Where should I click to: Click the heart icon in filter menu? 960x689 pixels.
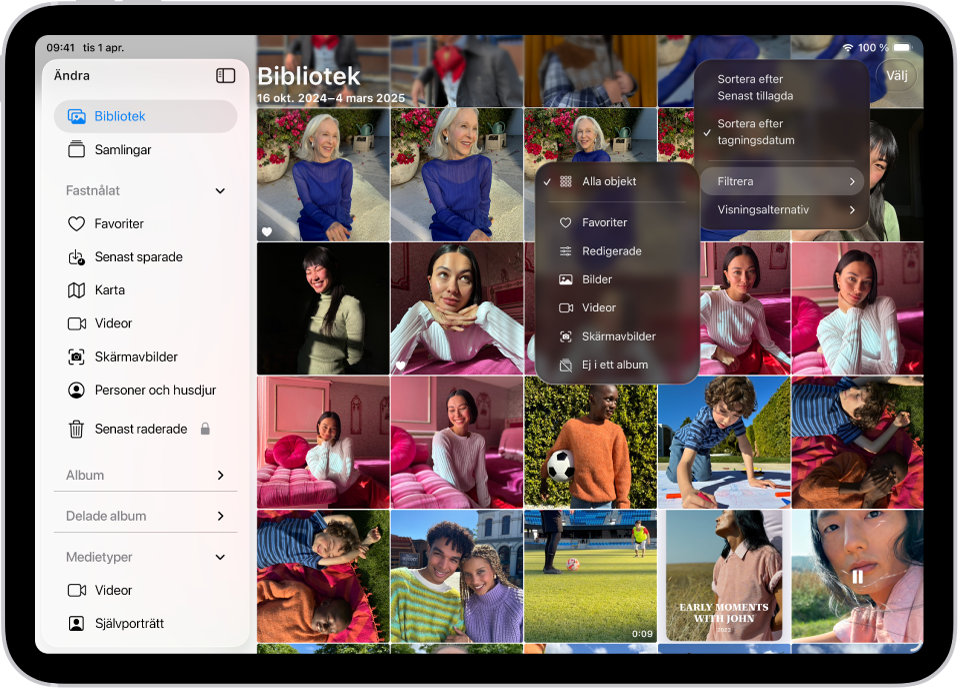pos(566,222)
